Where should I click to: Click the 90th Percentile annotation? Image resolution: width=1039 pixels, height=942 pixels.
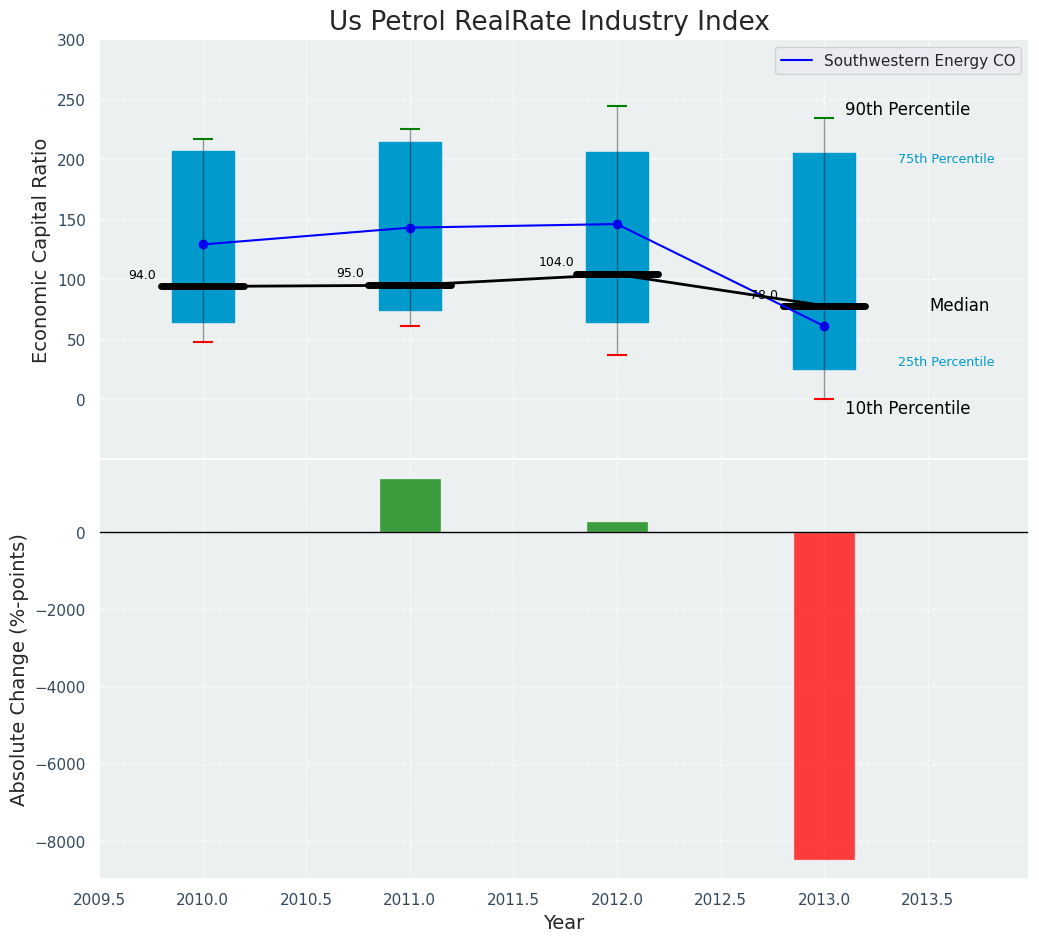(907, 110)
